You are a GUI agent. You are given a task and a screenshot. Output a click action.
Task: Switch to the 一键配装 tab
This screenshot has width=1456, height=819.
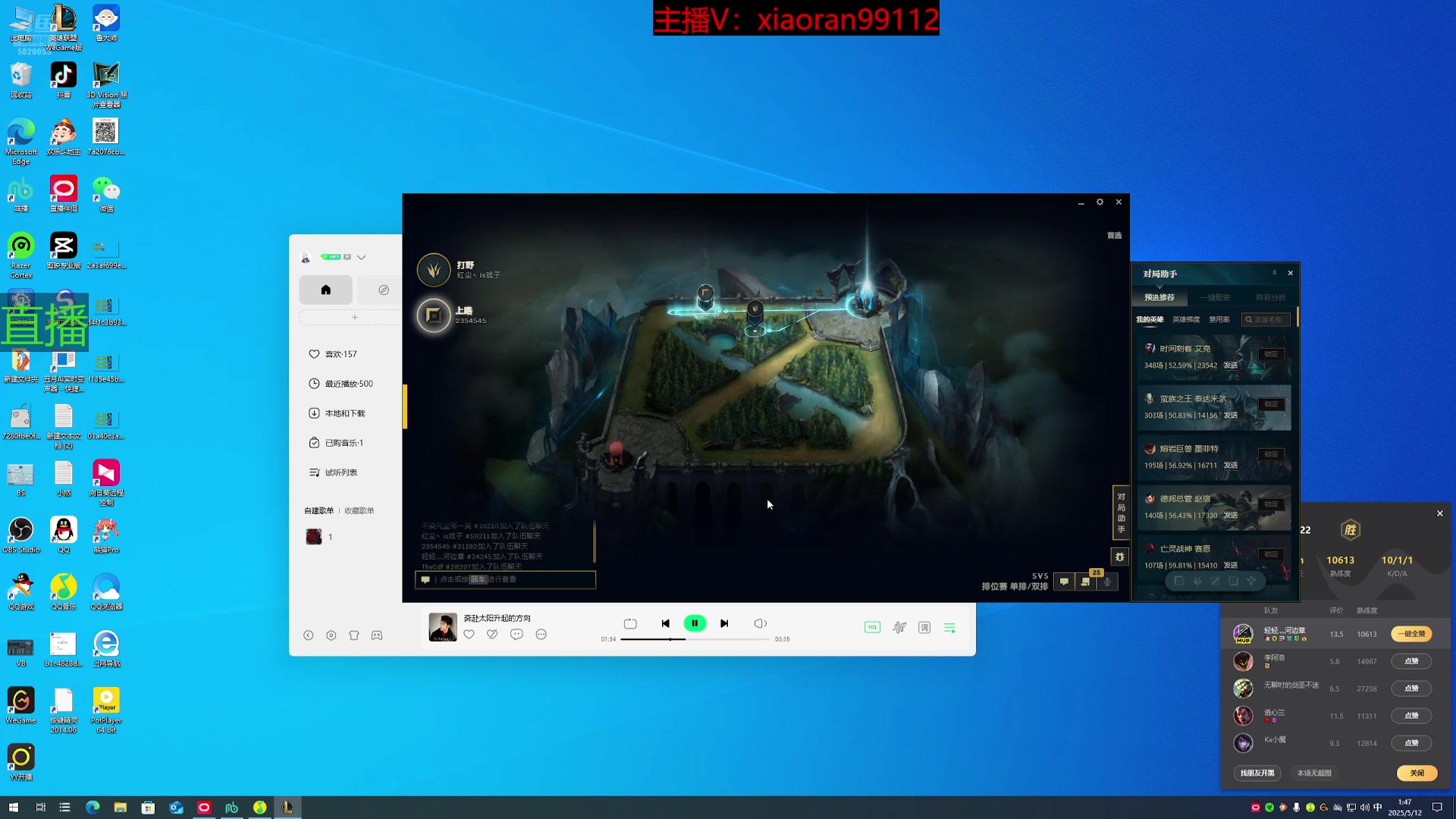[x=1215, y=297]
